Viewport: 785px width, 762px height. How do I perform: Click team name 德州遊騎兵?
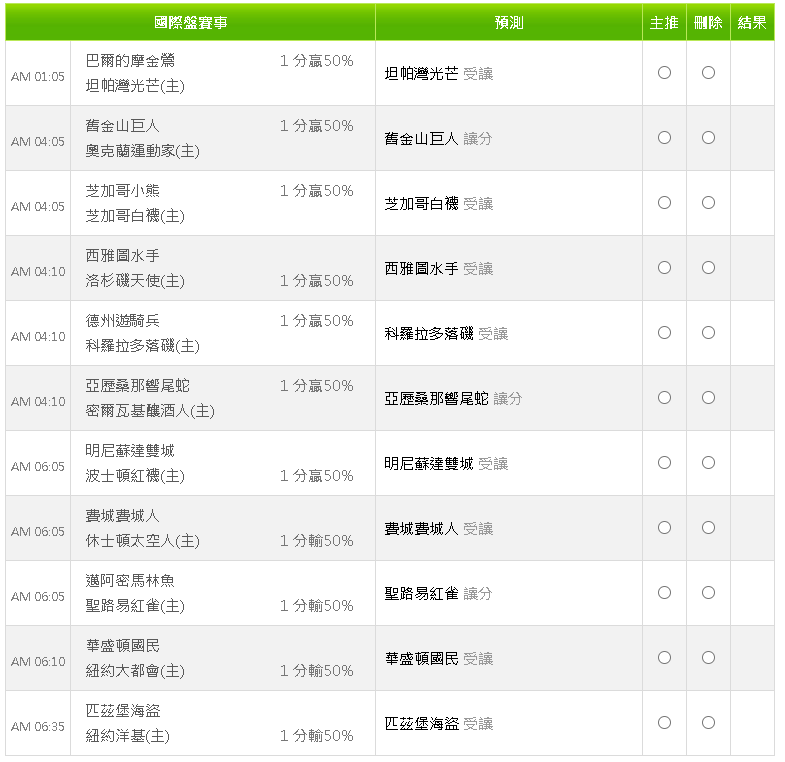tap(123, 320)
